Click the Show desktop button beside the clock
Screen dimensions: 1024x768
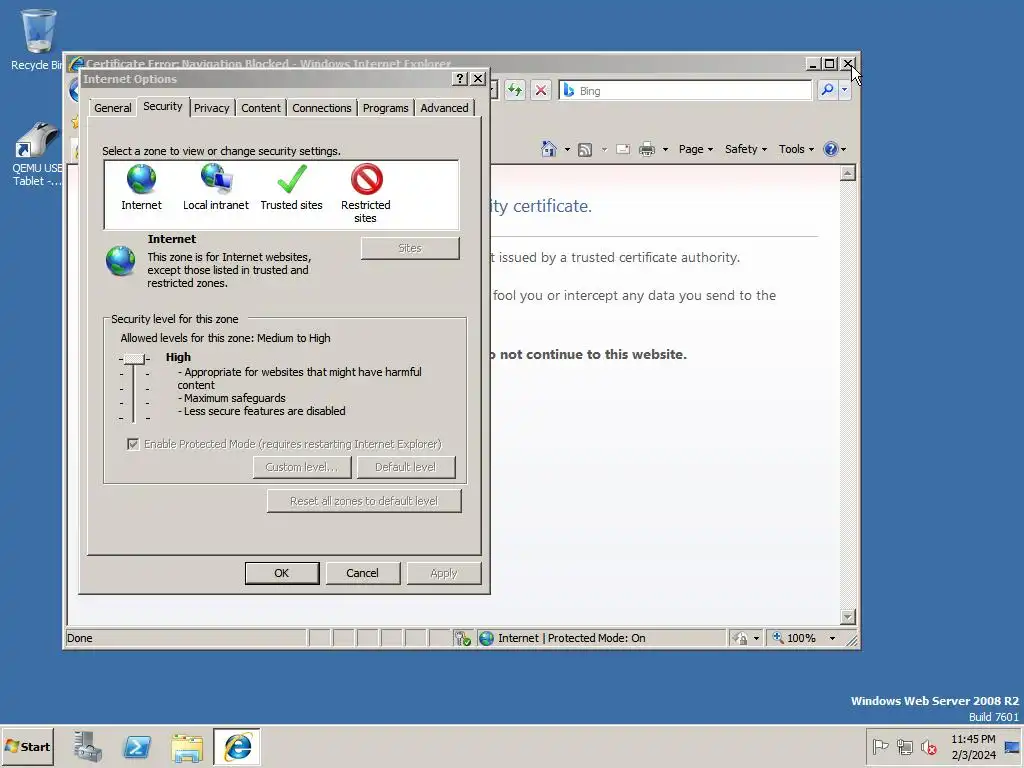coord(1012,746)
